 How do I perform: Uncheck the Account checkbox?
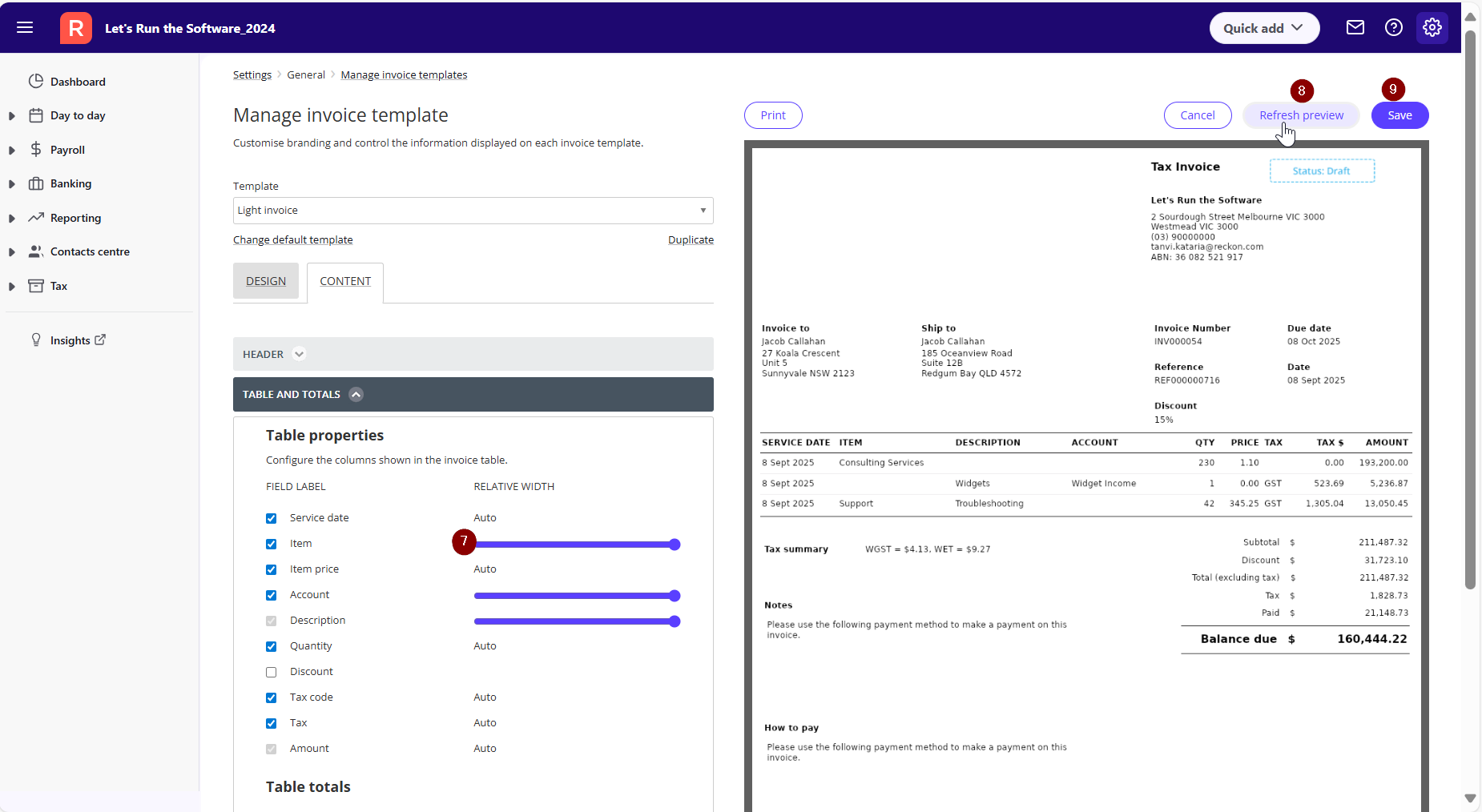point(272,595)
